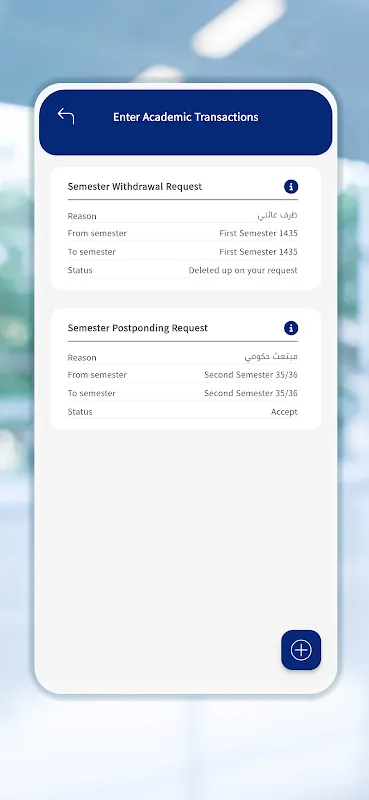Tap Arabic reason text in withdrawal card

point(278,216)
